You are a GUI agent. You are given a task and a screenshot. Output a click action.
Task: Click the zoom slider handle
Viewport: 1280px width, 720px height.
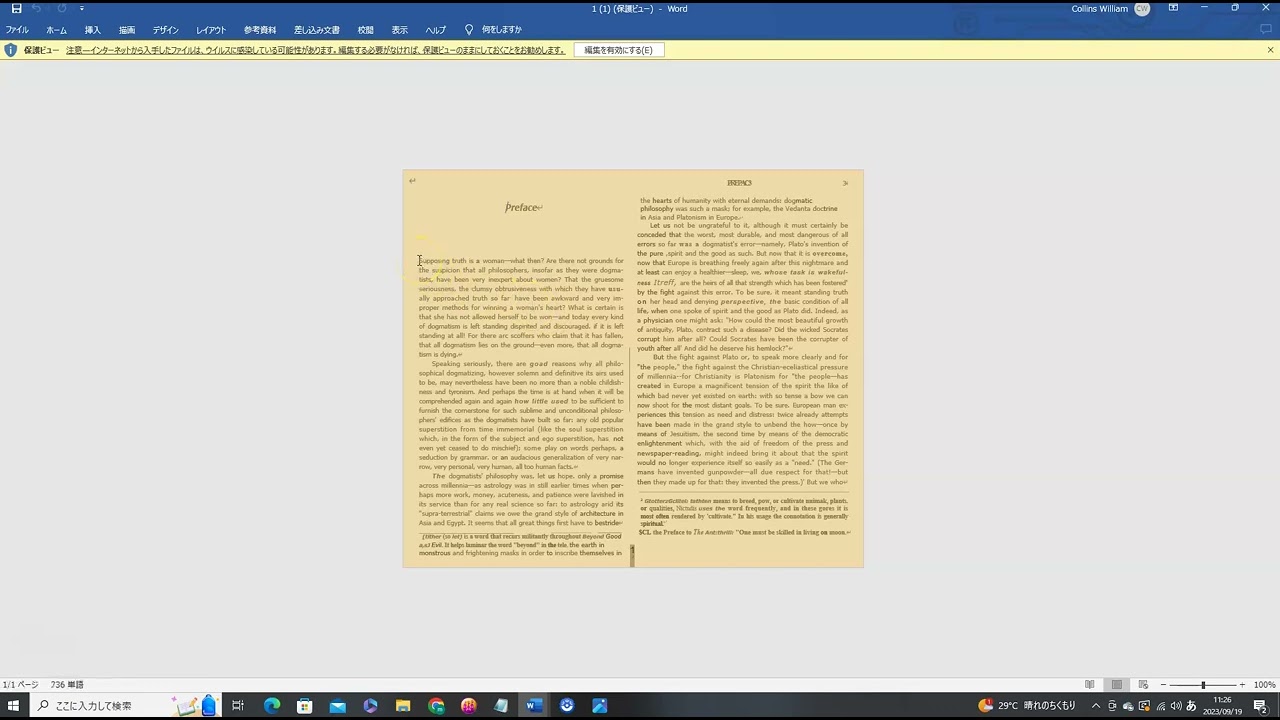point(1203,685)
